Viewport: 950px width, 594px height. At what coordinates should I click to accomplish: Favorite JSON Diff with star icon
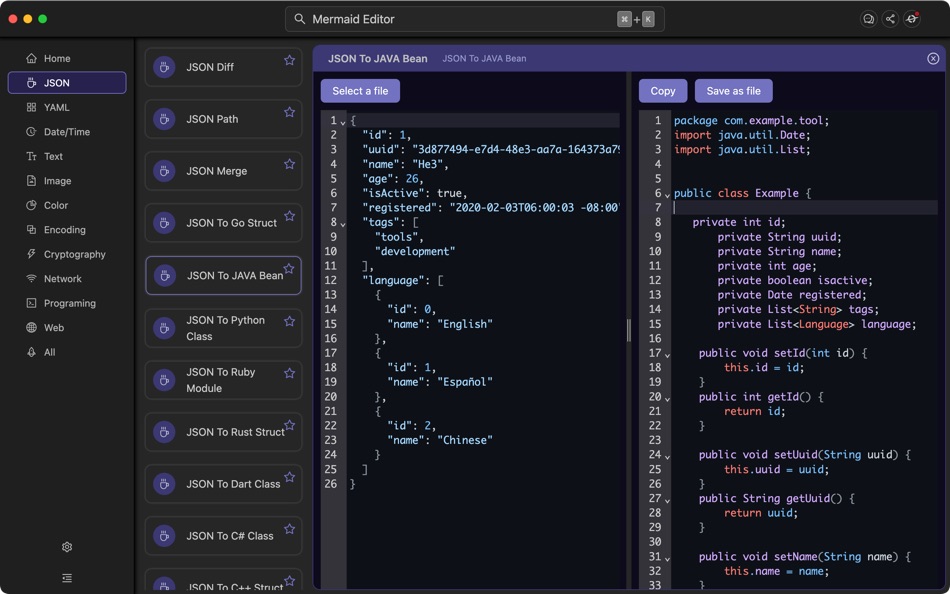click(x=290, y=60)
